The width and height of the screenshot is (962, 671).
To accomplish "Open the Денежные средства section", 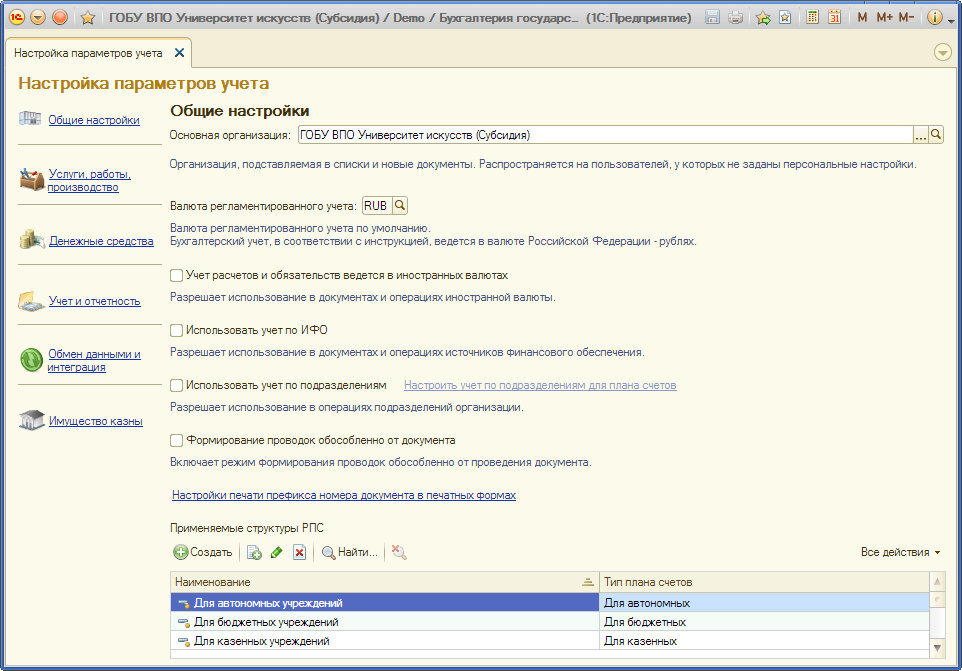I will click(x=101, y=241).
